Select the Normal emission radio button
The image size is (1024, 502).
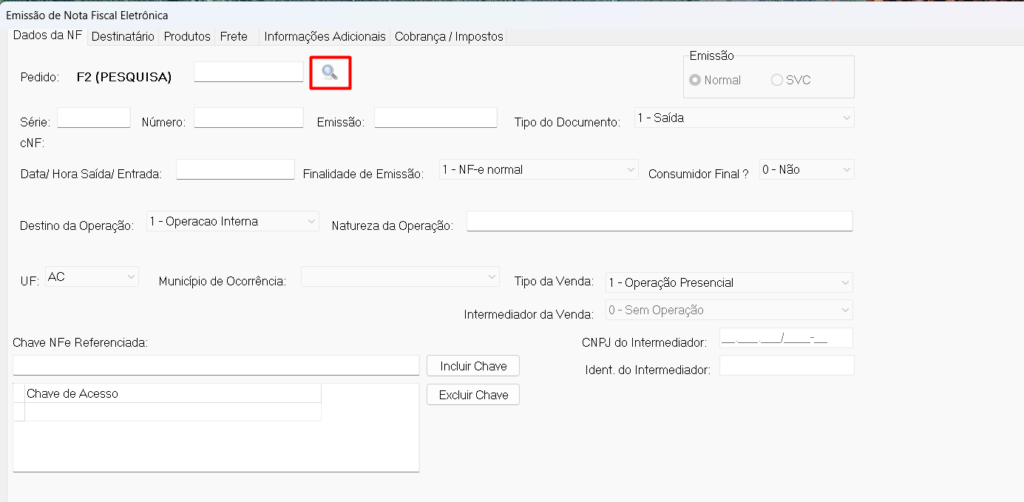click(x=695, y=80)
